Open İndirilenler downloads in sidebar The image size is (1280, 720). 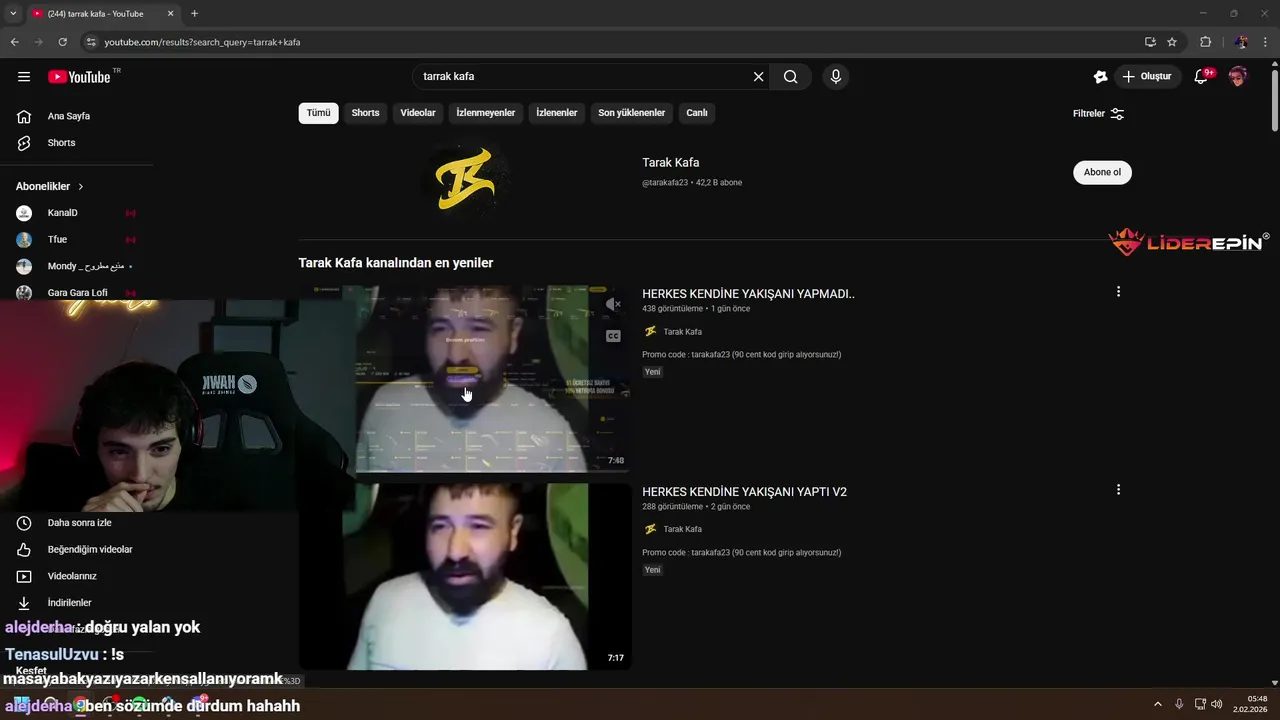tap(69, 603)
